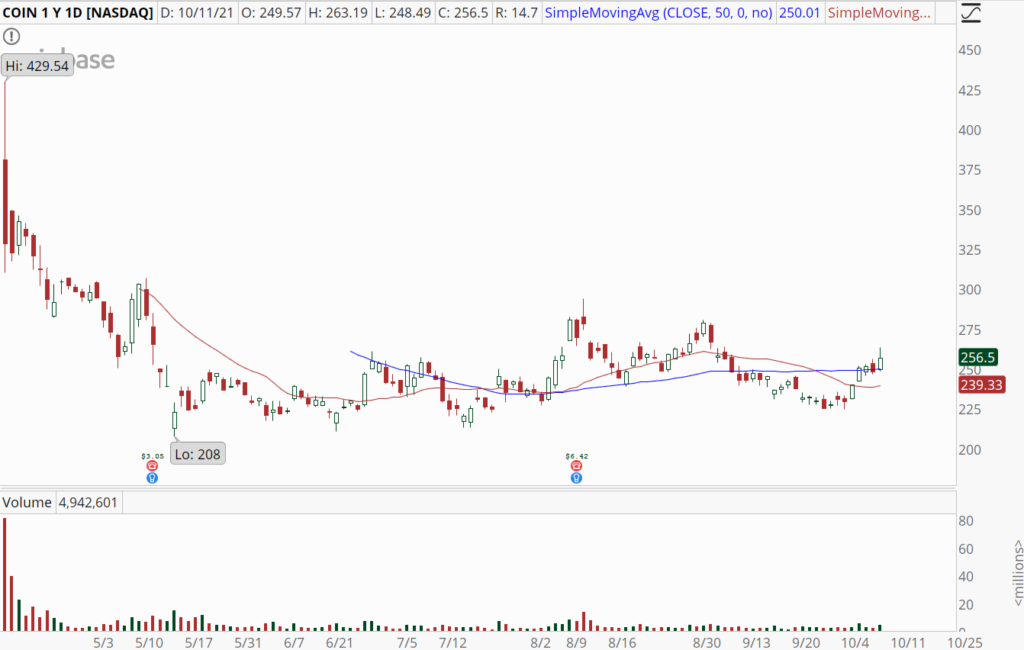Click the 80 volume axis label
Image resolution: width=1024 pixels, height=650 pixels.
point(966,521)
